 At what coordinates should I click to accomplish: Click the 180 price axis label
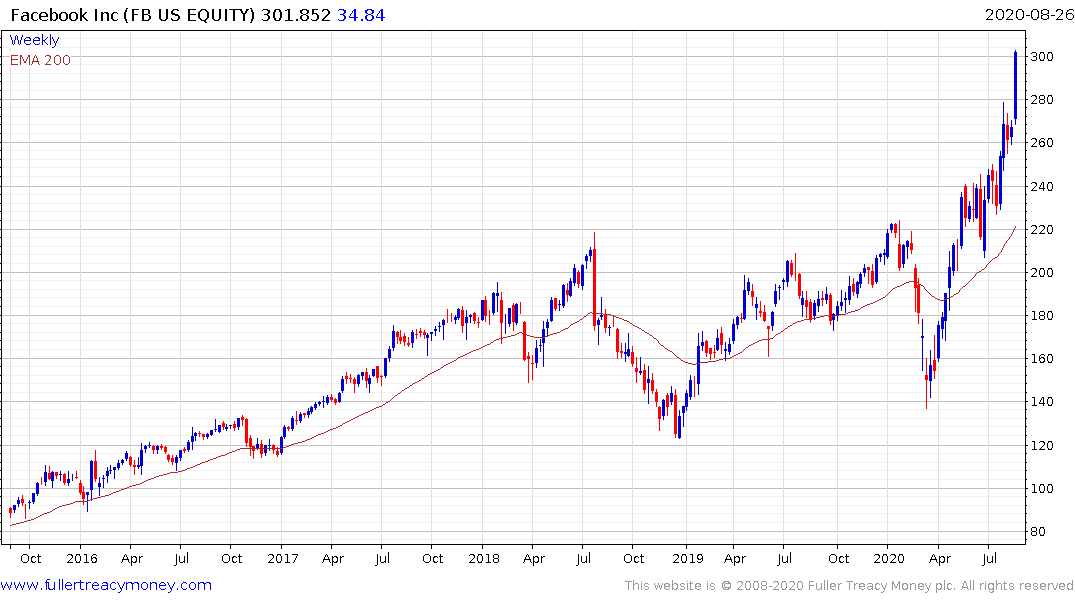point(1042,315)
